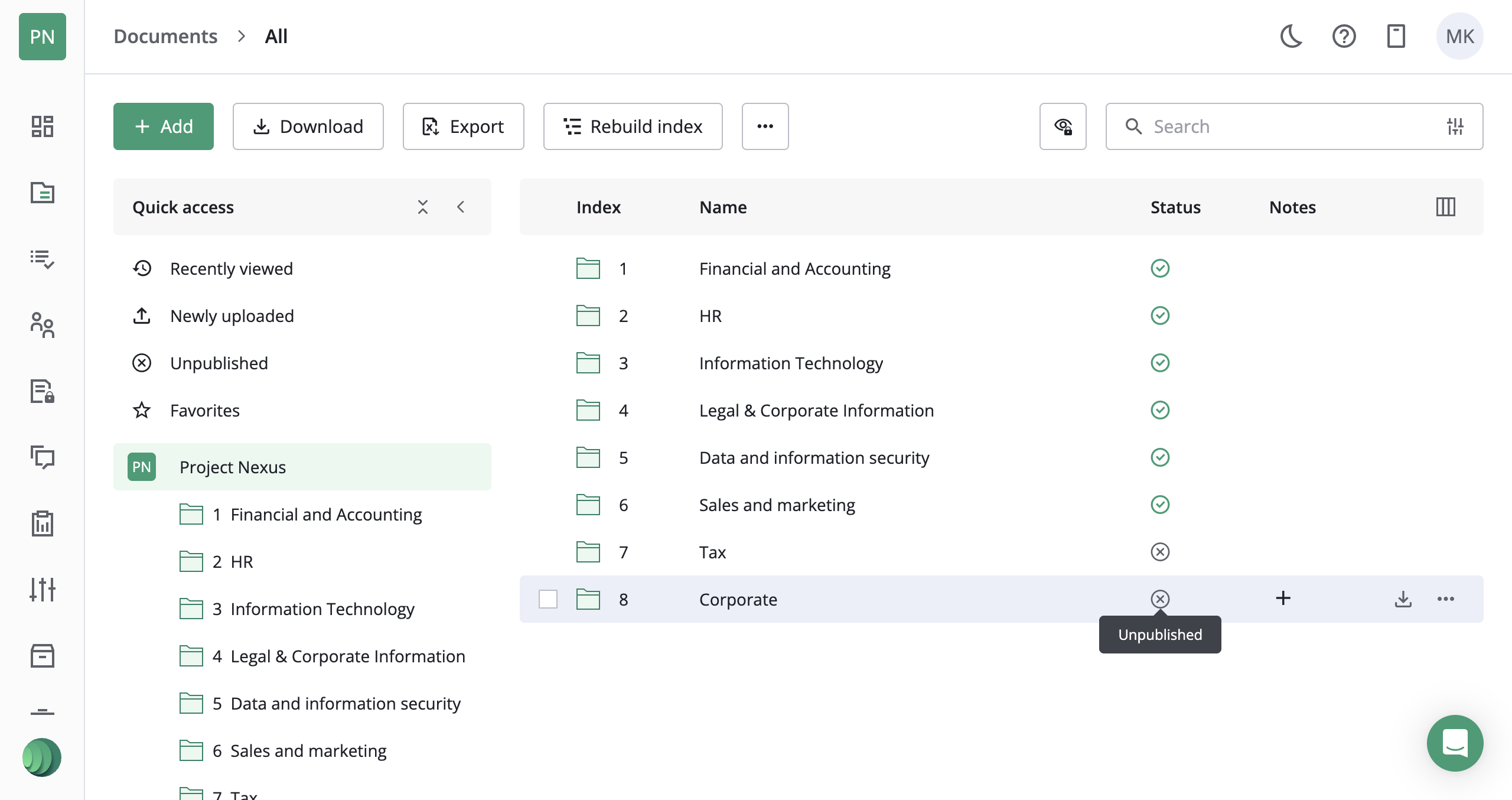Toggle dark mode moon icon

[1291, 37]
